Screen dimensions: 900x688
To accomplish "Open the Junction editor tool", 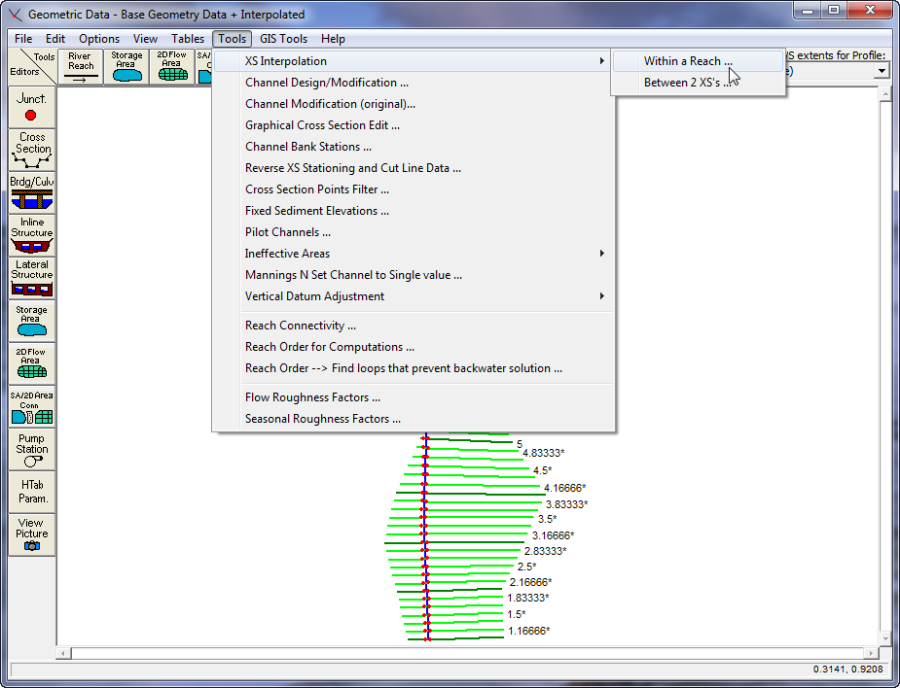I will [x=31, y=107].
